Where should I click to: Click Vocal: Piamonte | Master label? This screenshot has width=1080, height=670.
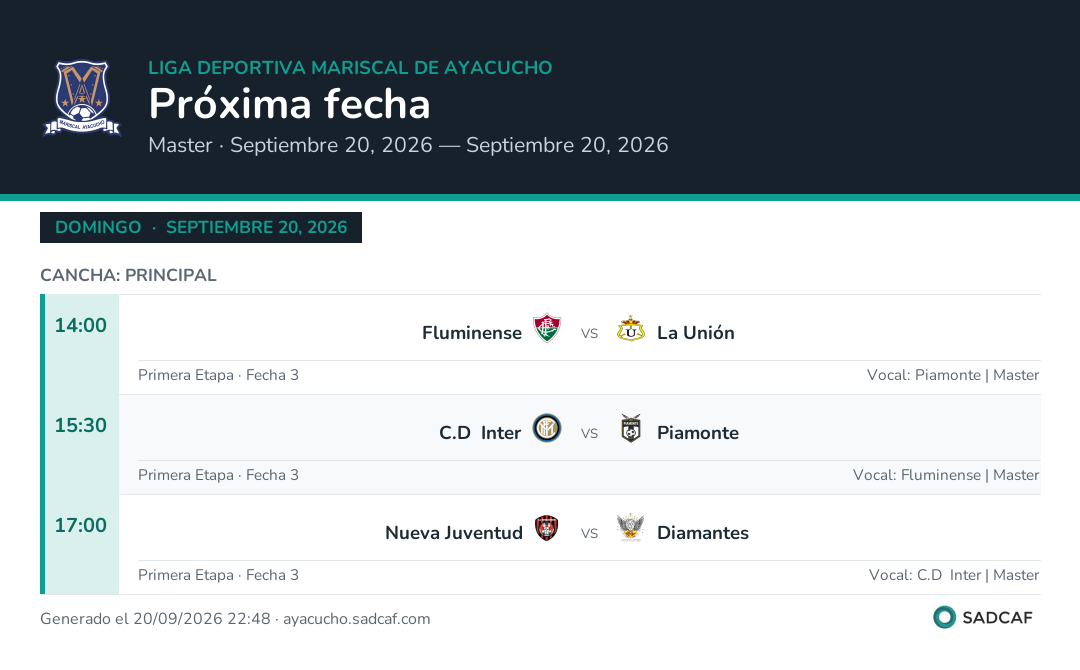coord(953,375)
